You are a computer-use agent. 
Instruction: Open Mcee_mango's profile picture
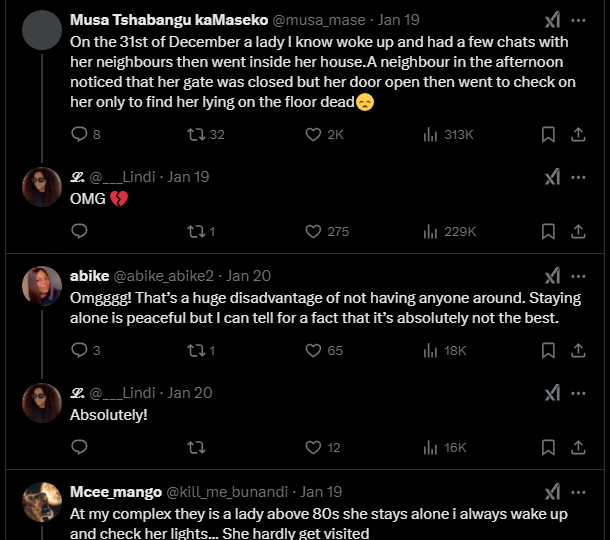tap(42, 503)
